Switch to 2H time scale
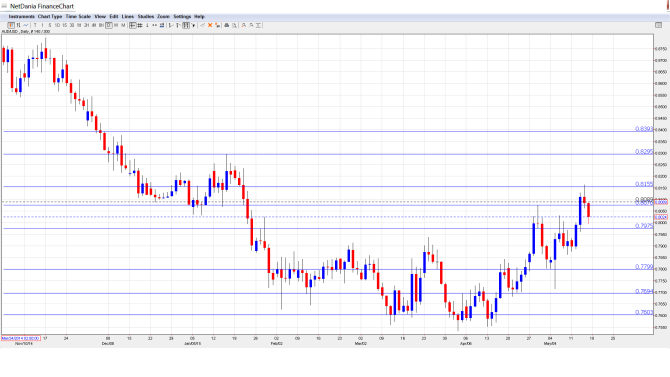This screenshot has width=670, height=377. click(86, 26)
